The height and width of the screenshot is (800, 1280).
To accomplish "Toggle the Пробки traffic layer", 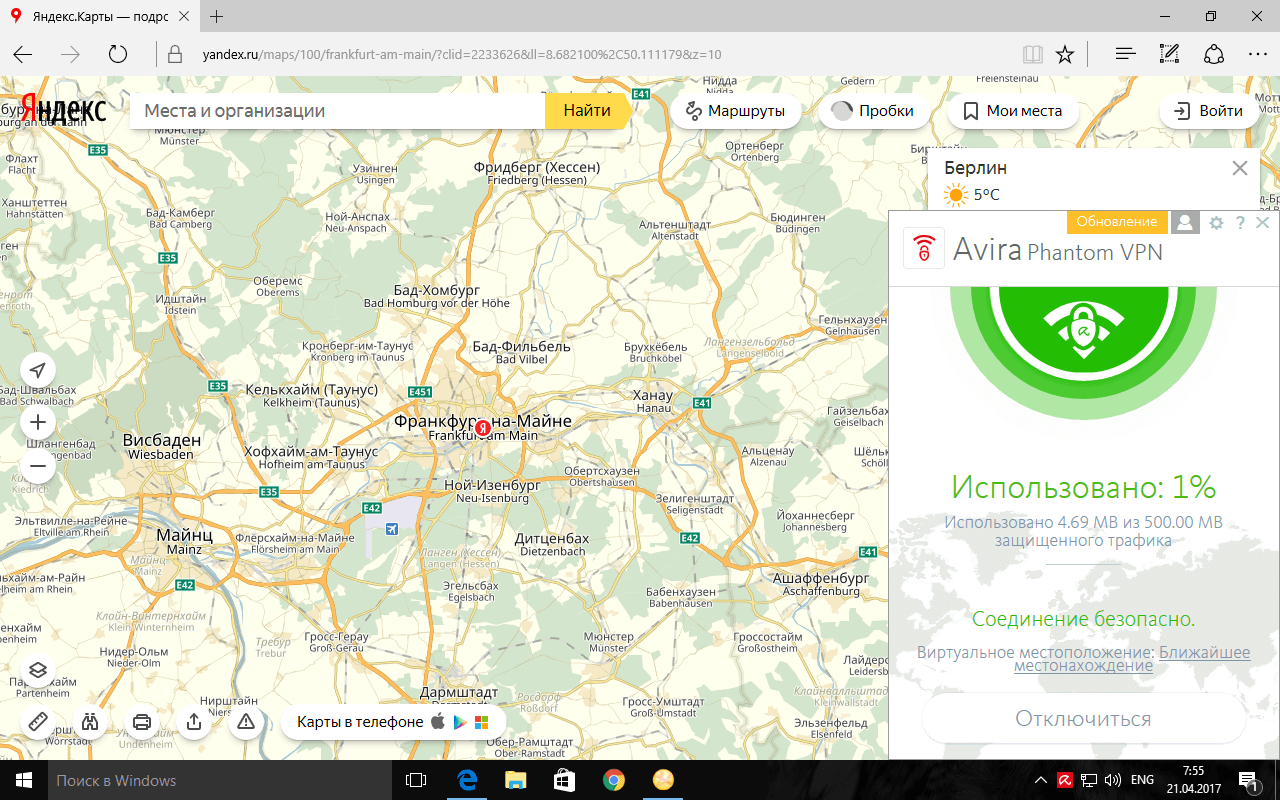I will pyautogui.click(x=873, y=111).
